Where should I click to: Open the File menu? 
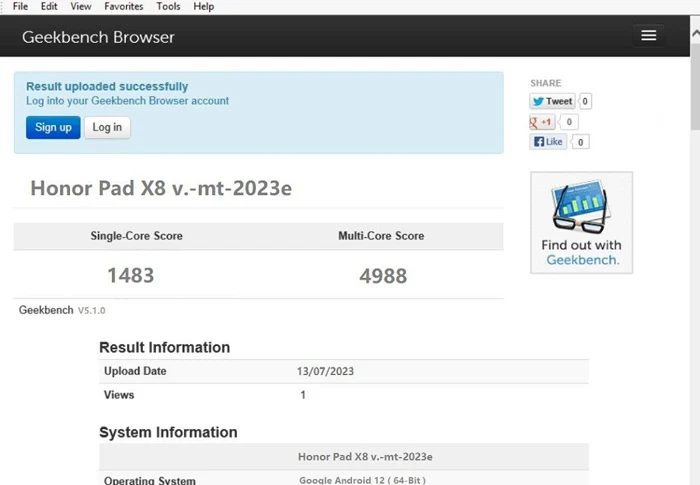pos(20,6)
